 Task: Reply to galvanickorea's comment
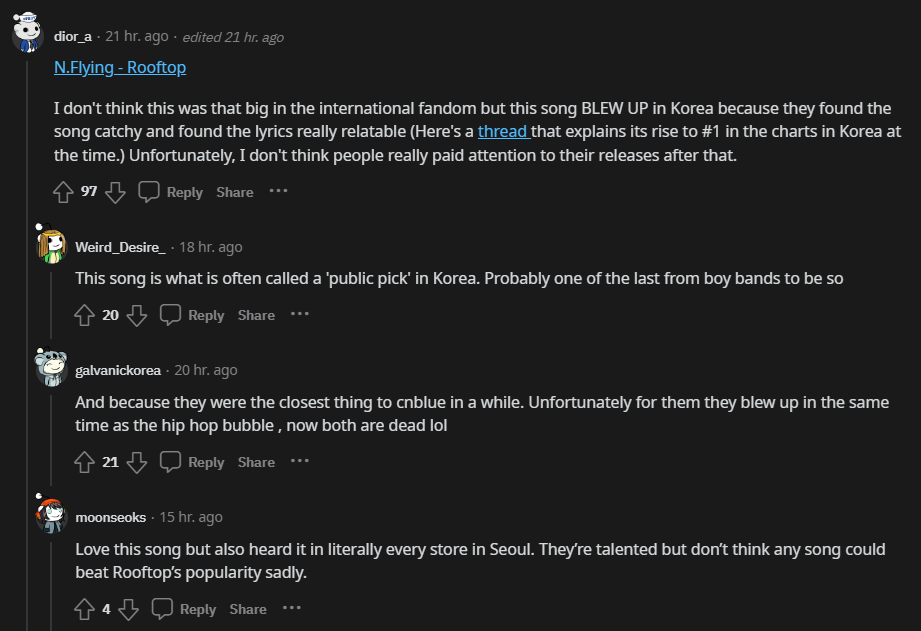pyautogui.click(x=193, y=462)
